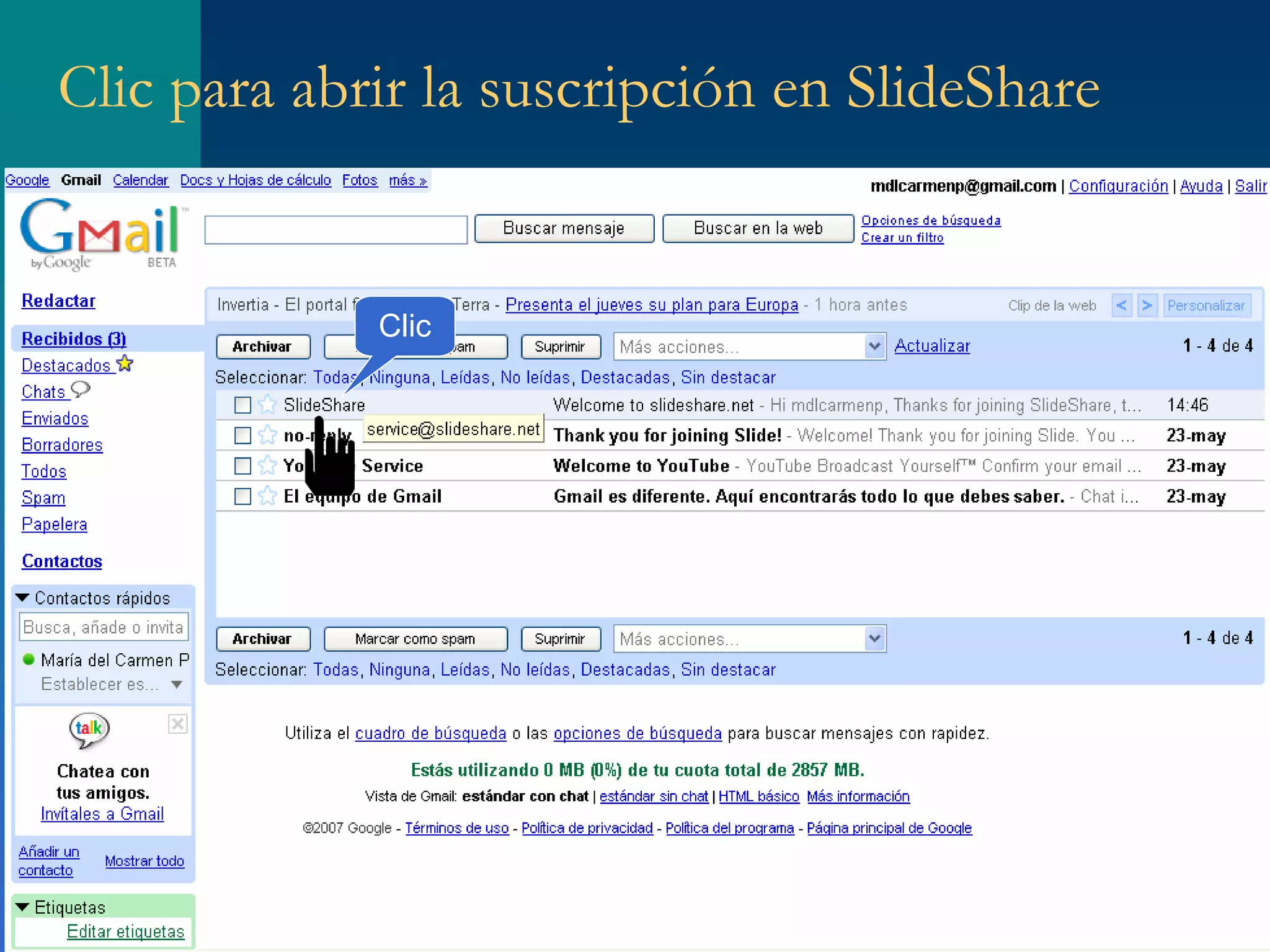
Task: Star the El equipo de Gmail message
Action: pos(267,496)
